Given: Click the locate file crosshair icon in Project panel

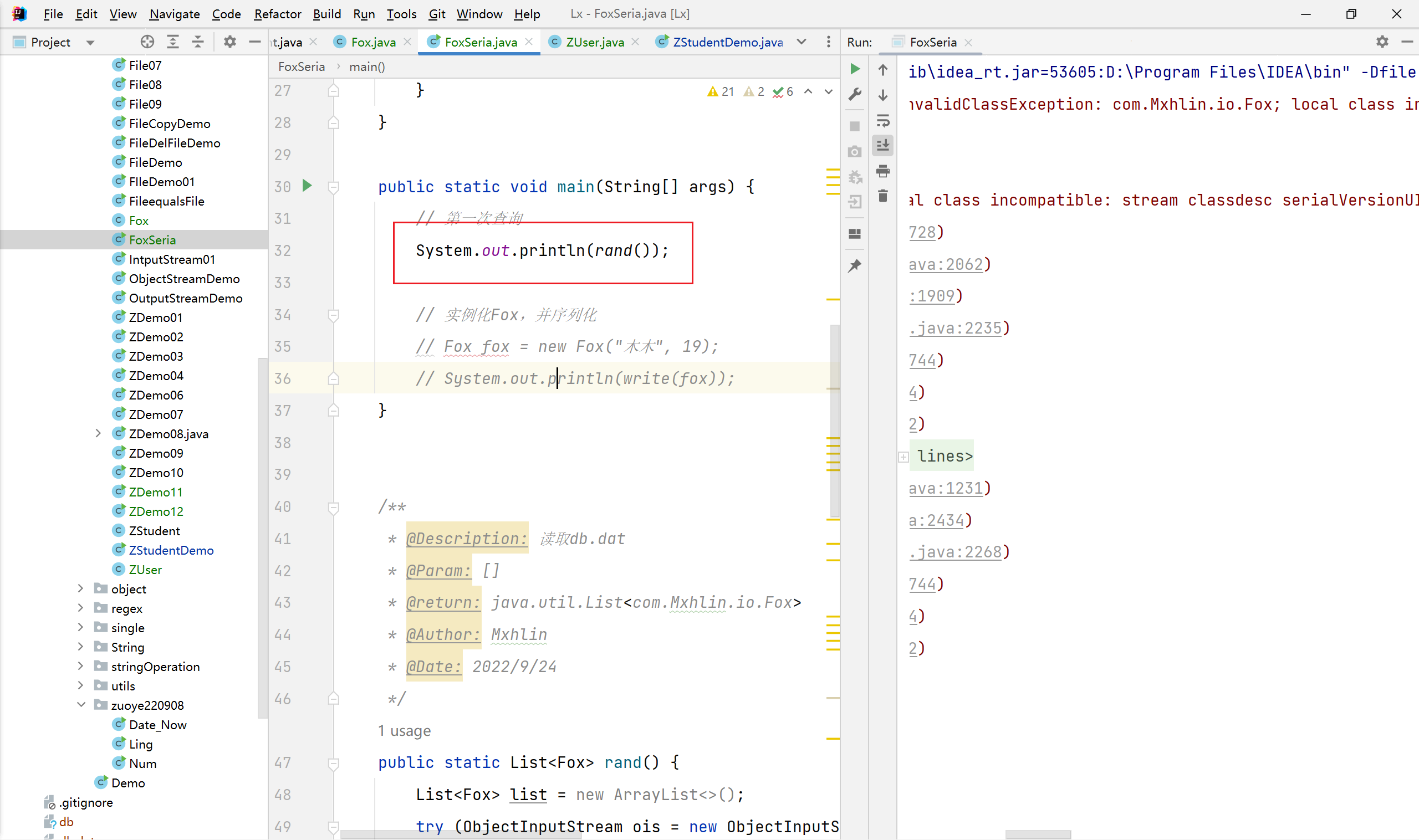Looking at the screenshot, I should click(x=147, y=42).
